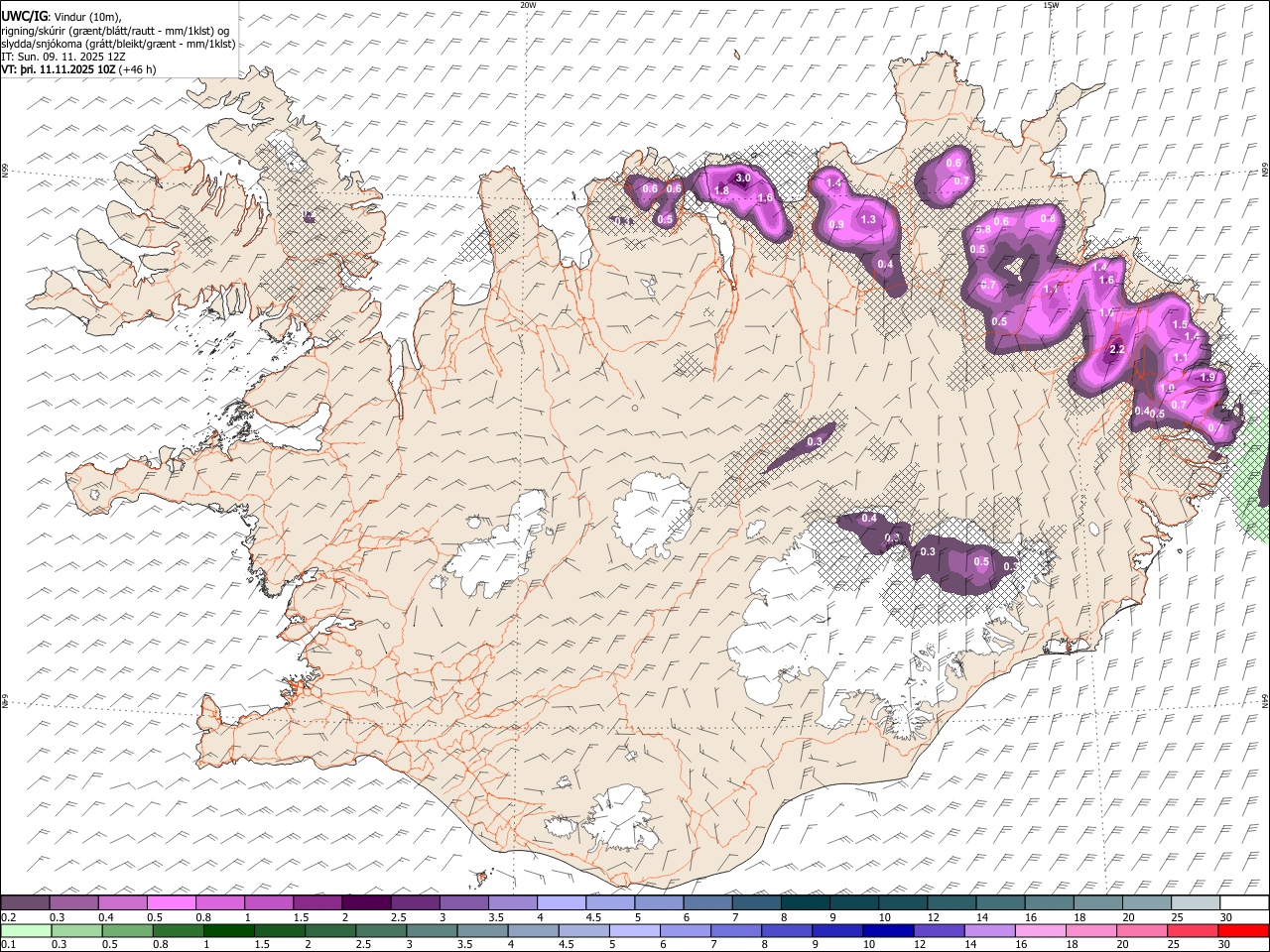The width and height of the screenshot is (1270, 952).
Task: Select the upper legend swatch starting at 2
Action: click(366, 903)
